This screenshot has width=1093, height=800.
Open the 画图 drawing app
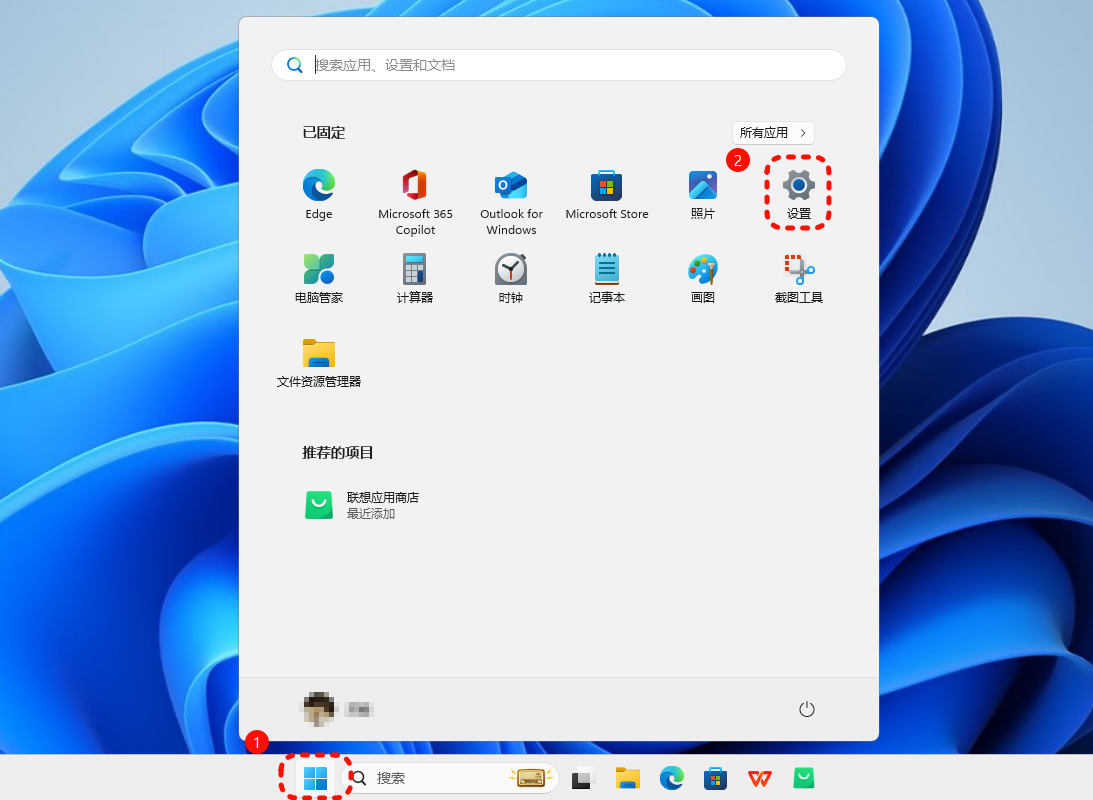click(702, 278)
